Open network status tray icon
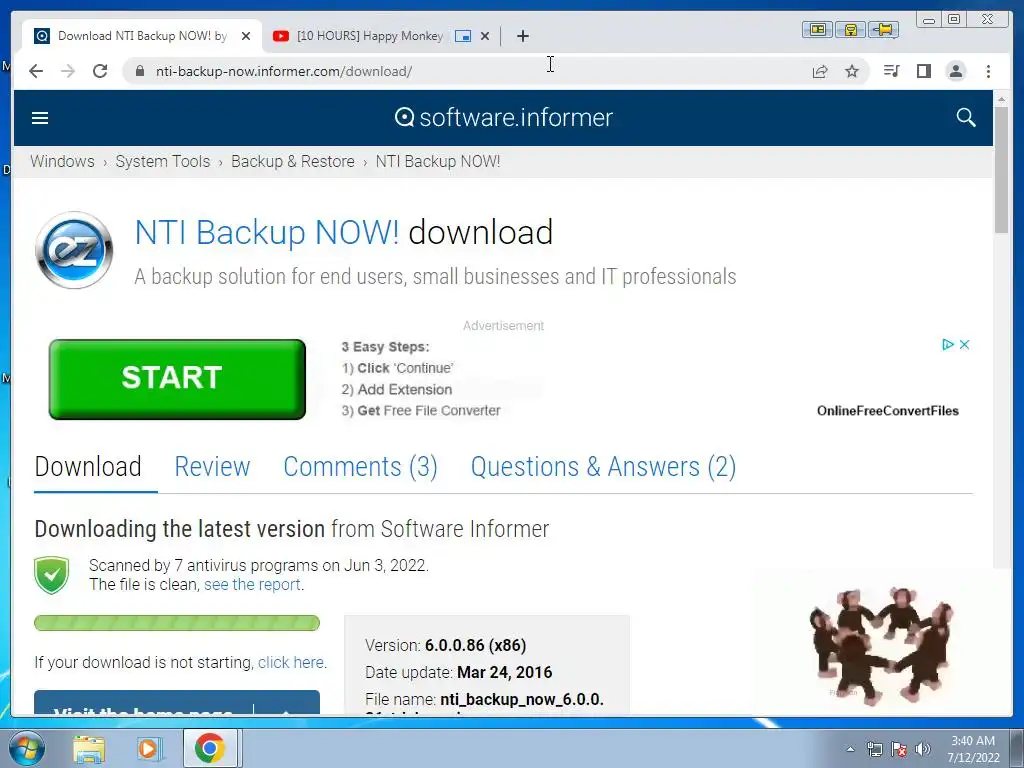This screenshot has width=1024, height=768. (874, 749)
